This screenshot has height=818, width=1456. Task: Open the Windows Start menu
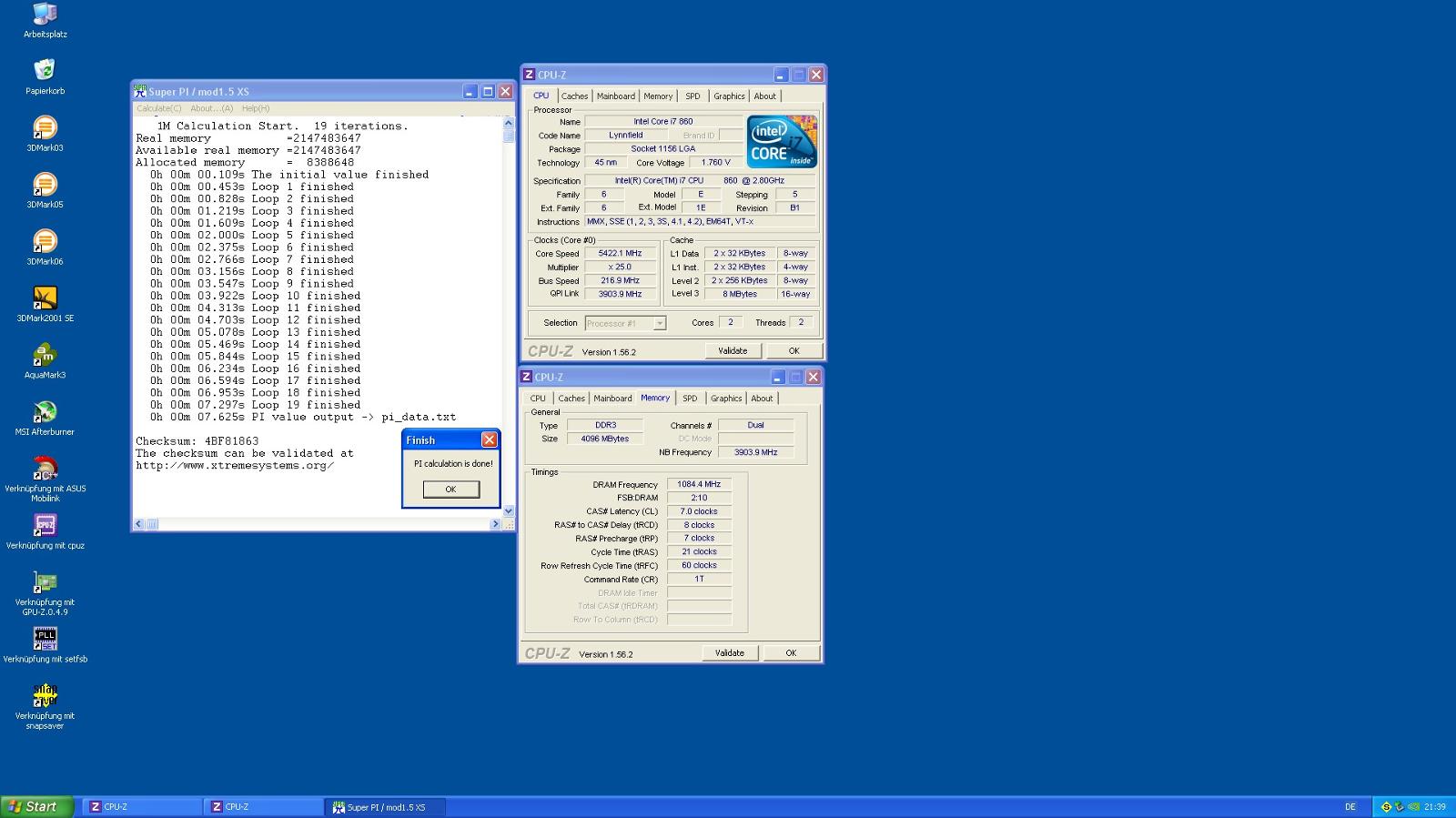[x=36, y=806]
